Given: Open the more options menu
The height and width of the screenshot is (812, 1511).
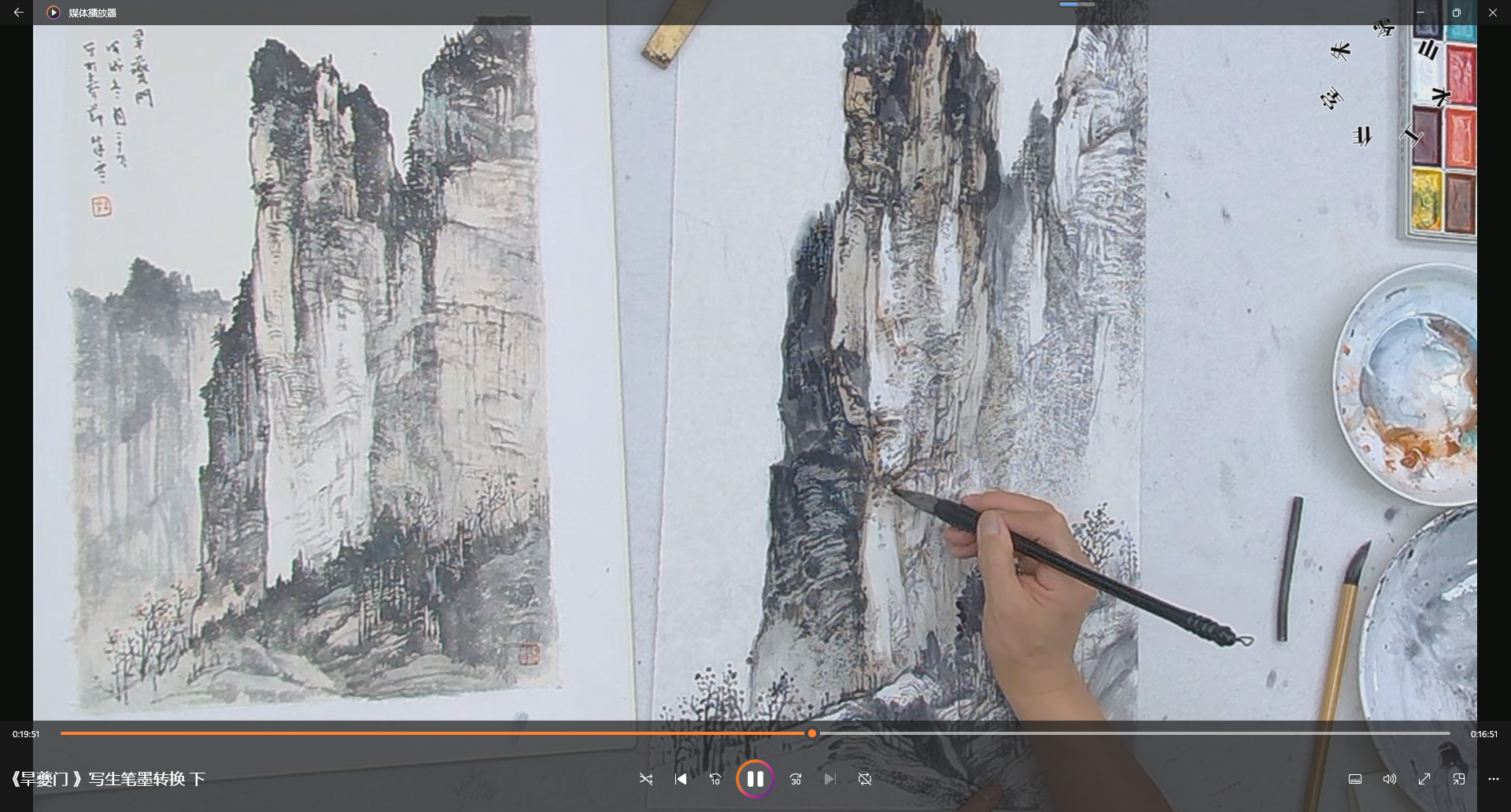Looking at the screenshot, I should click(1494, 779).
